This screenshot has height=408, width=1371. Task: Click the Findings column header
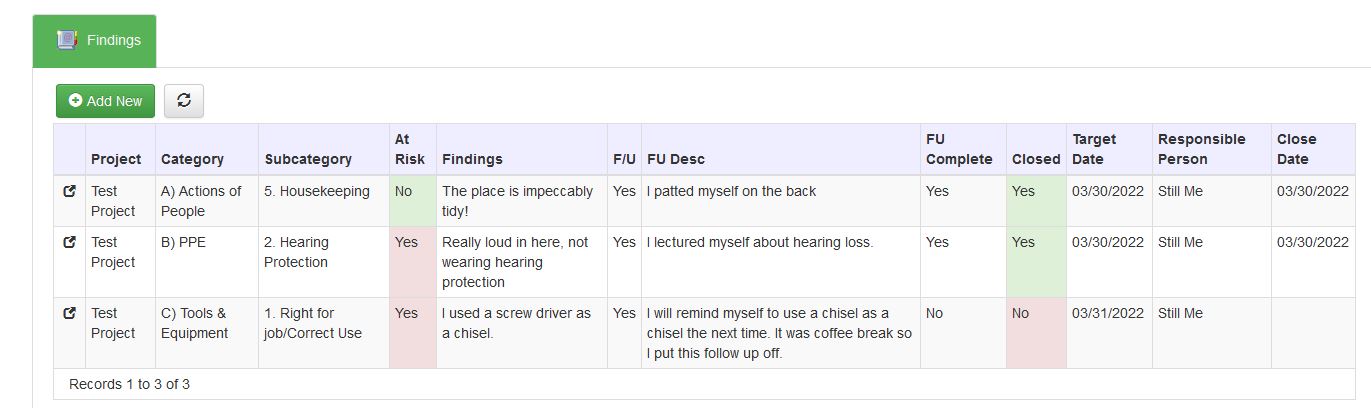472,159
